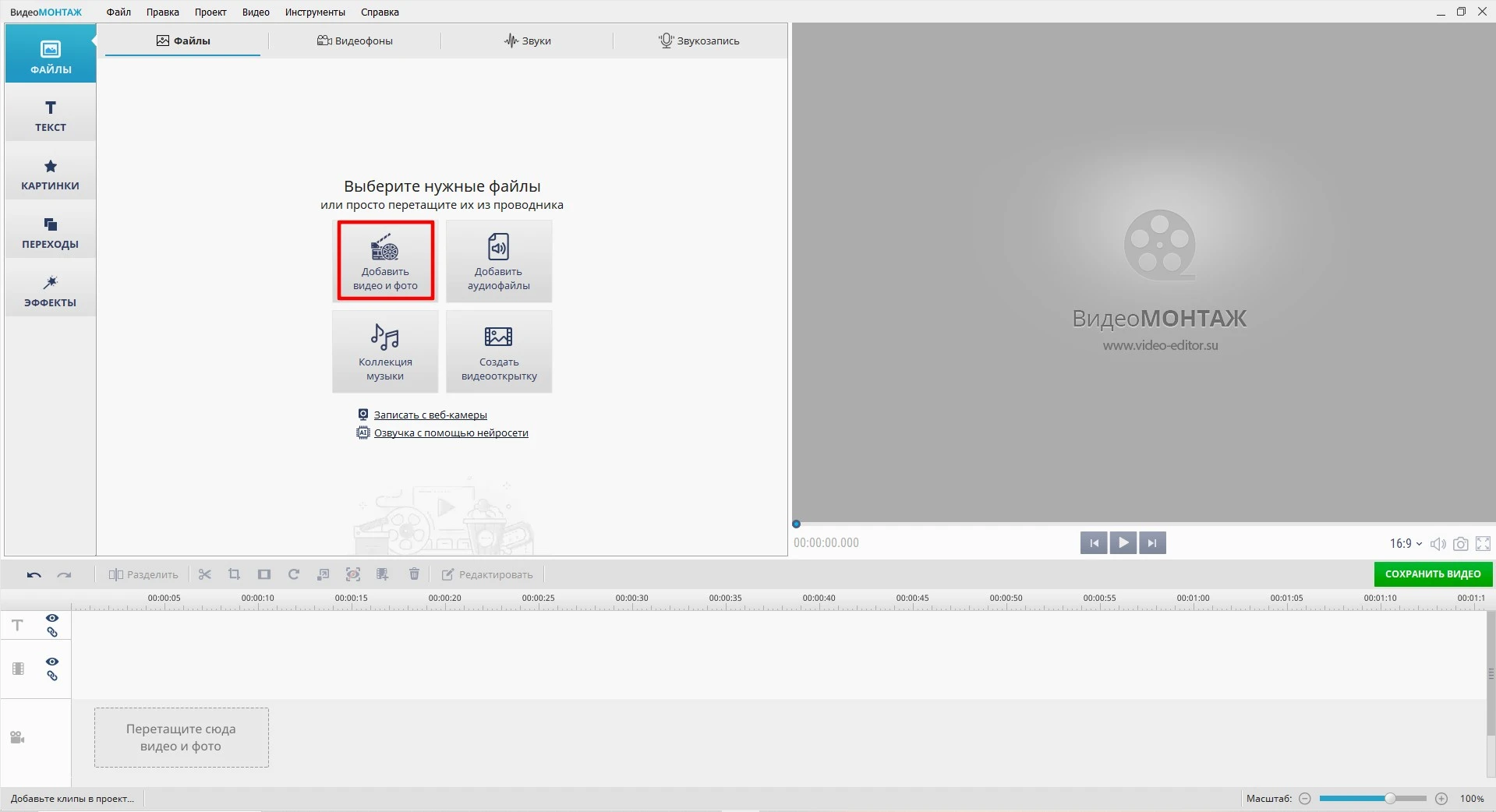Expand the 16:9 aspect ratio dropdown

click(x=1406, y=543)
